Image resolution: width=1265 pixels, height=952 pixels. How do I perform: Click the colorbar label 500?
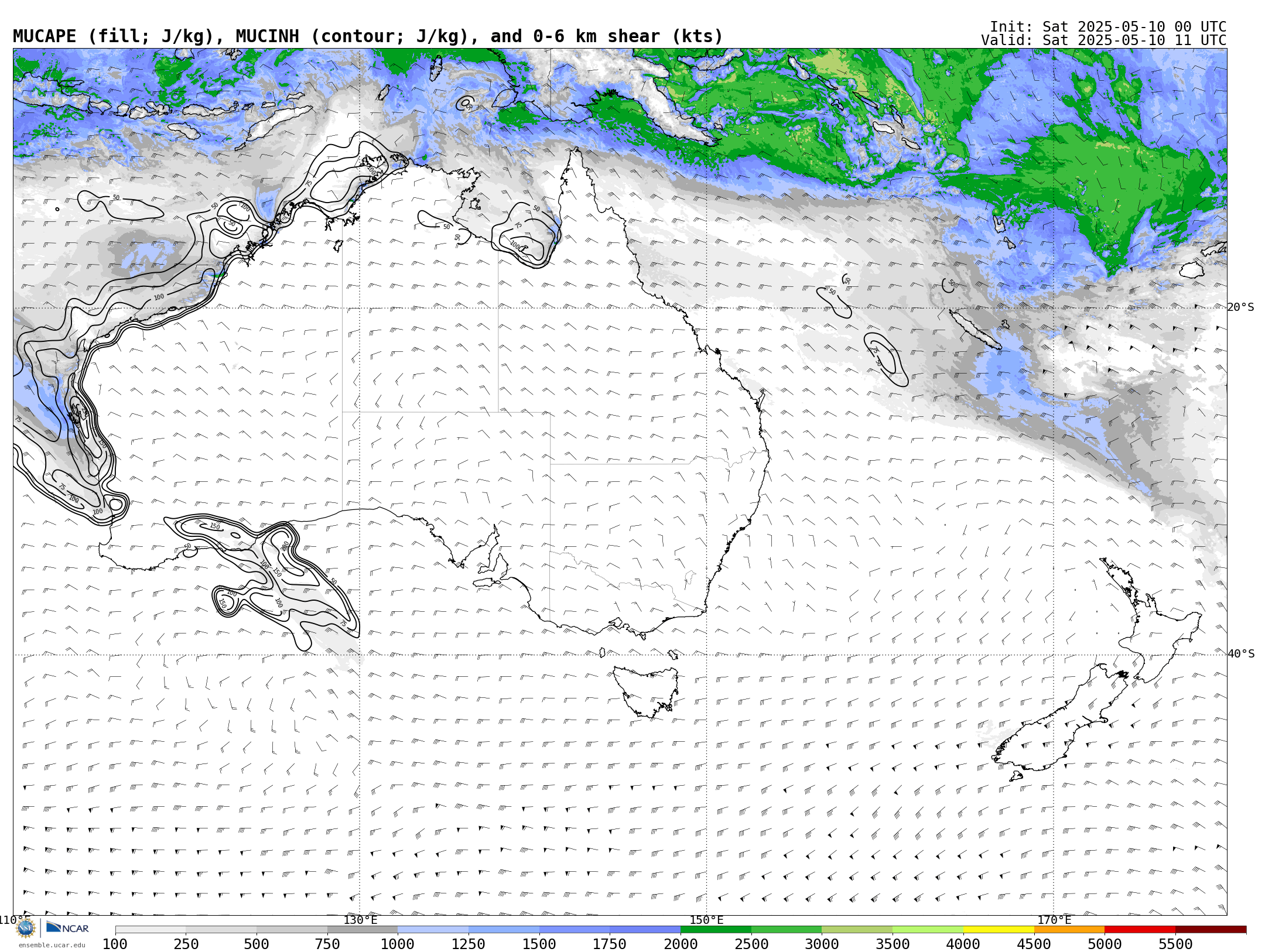257,944
